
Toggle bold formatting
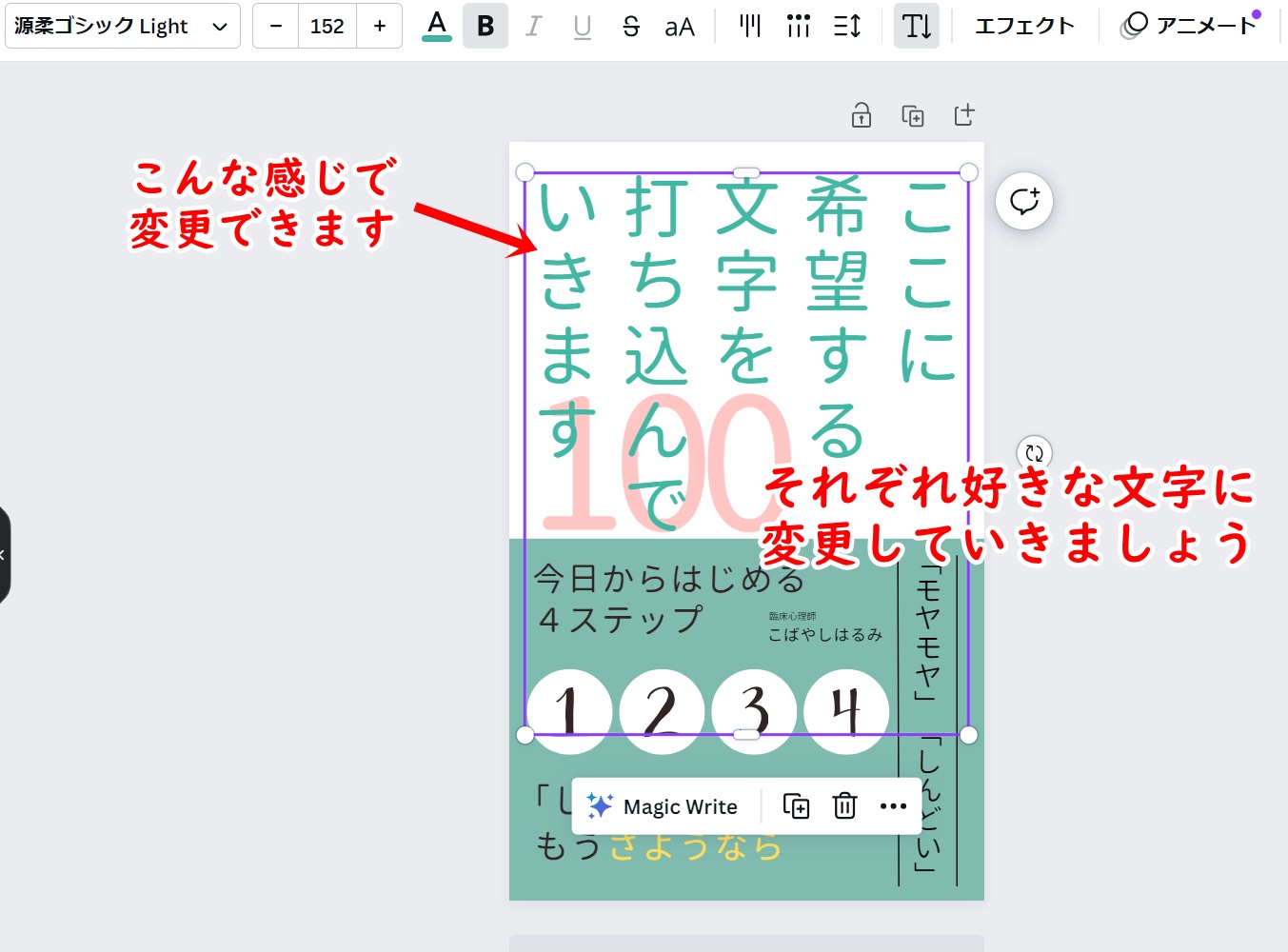coord(485,26)
